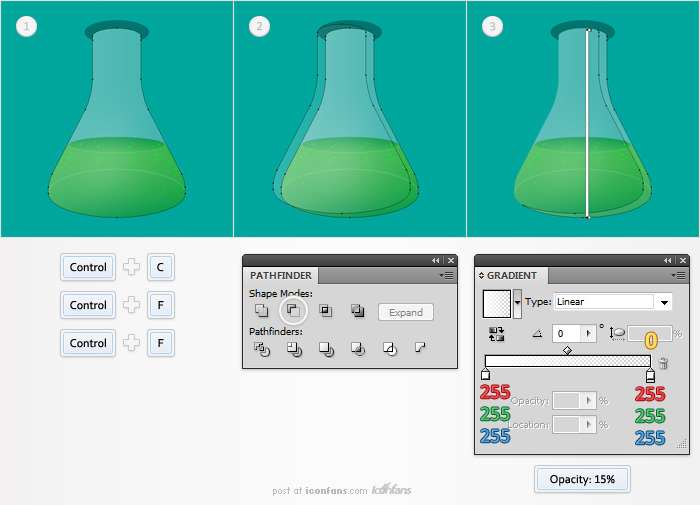Click the Reverse Gradient icon

tap(496, 334)
